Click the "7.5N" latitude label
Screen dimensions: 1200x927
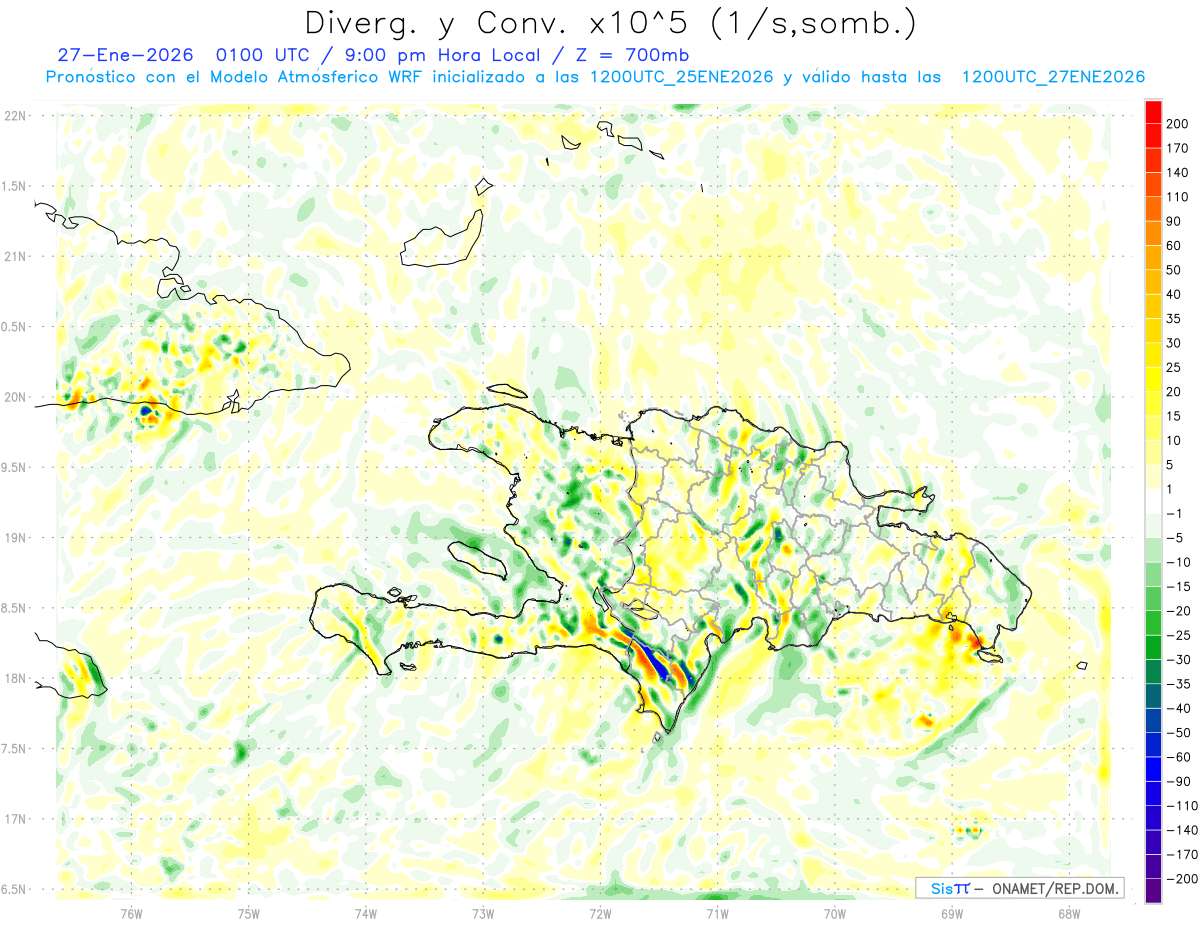click(15, 748)
